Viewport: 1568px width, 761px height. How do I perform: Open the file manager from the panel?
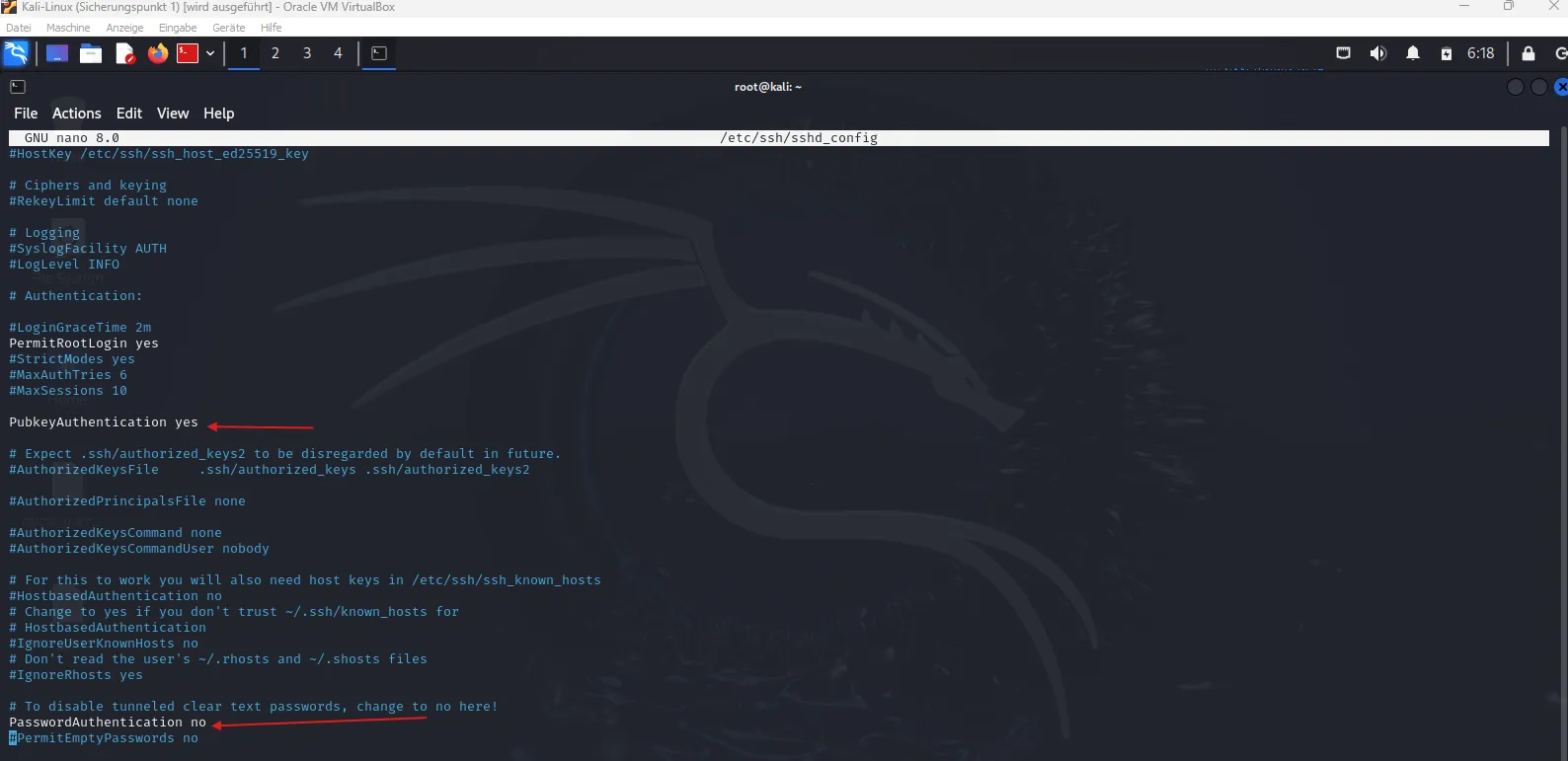[x=91, y=53]
